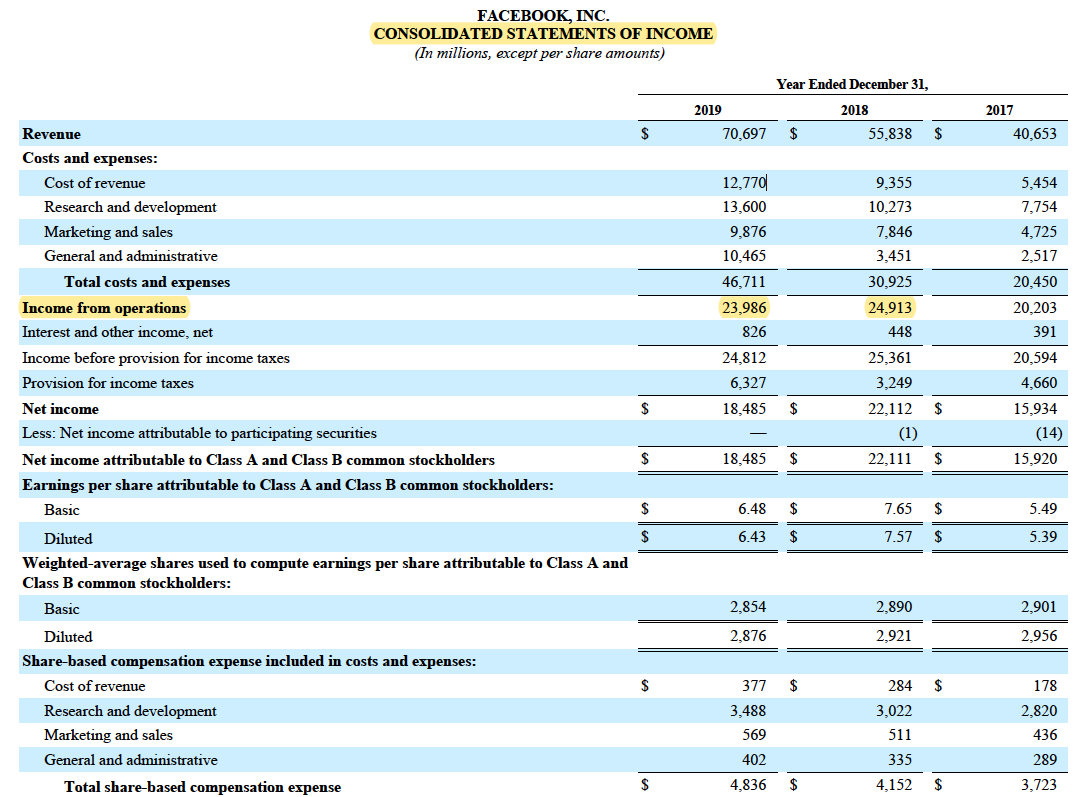Select 2018 Total costs and expenses 30,925
Image resolution: width=1084 pixels, height=797 pixels.
[890, 281]
